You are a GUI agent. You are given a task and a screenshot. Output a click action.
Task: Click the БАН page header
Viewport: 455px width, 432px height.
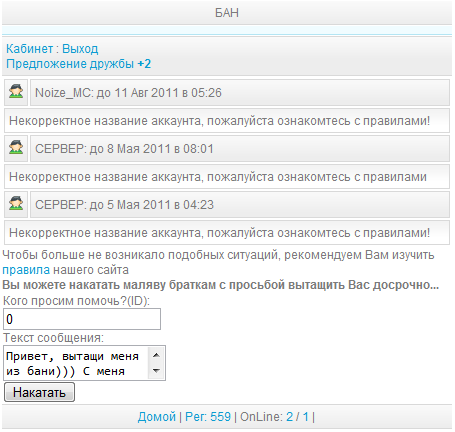click(x=227, y=13)
